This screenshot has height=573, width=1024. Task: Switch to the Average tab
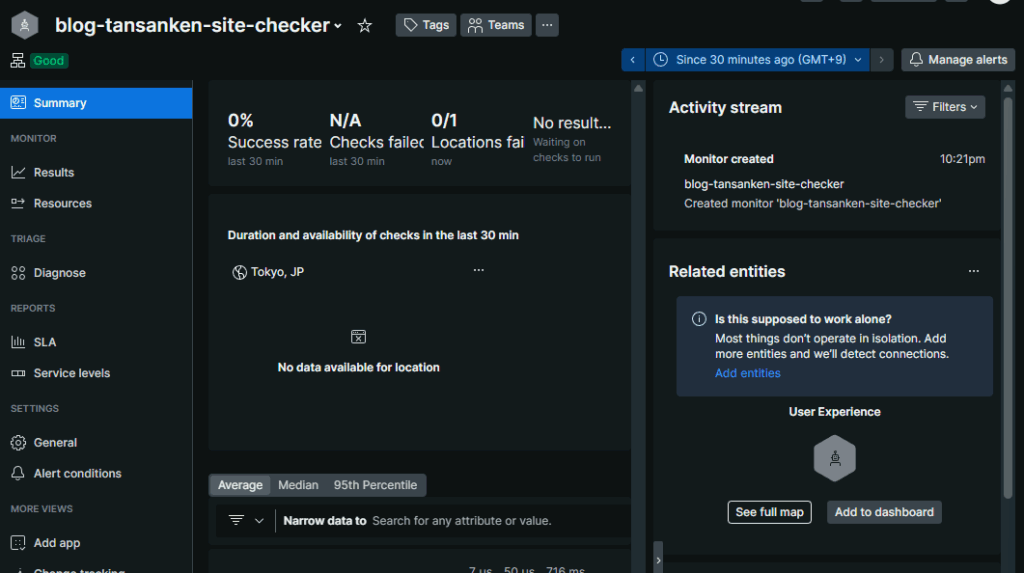(x=240, y=485)
